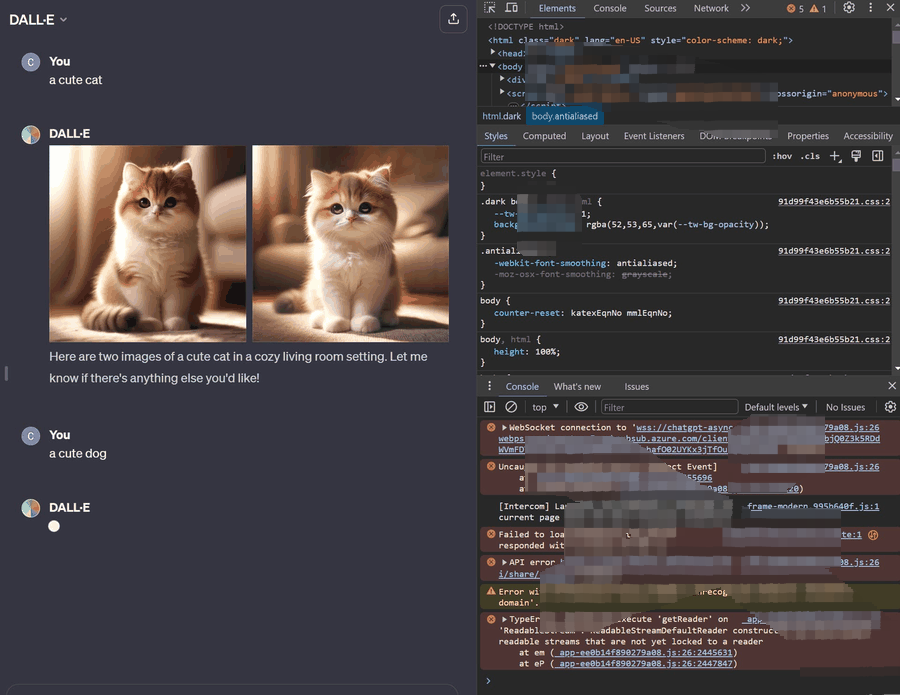Toggle the .cls element classes panel
Image resolution: width=900 pixels, height=695 pixels.
tap(810, 156)
